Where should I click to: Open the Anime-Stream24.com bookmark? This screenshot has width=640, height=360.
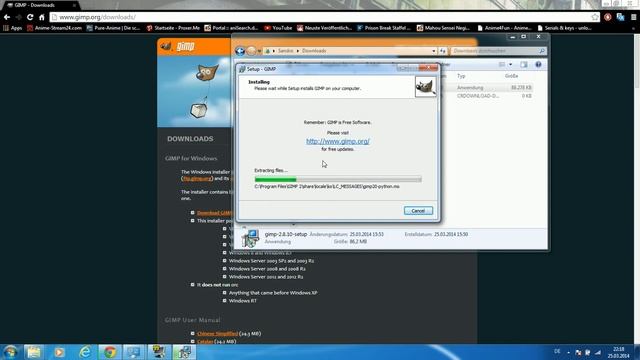54,28
